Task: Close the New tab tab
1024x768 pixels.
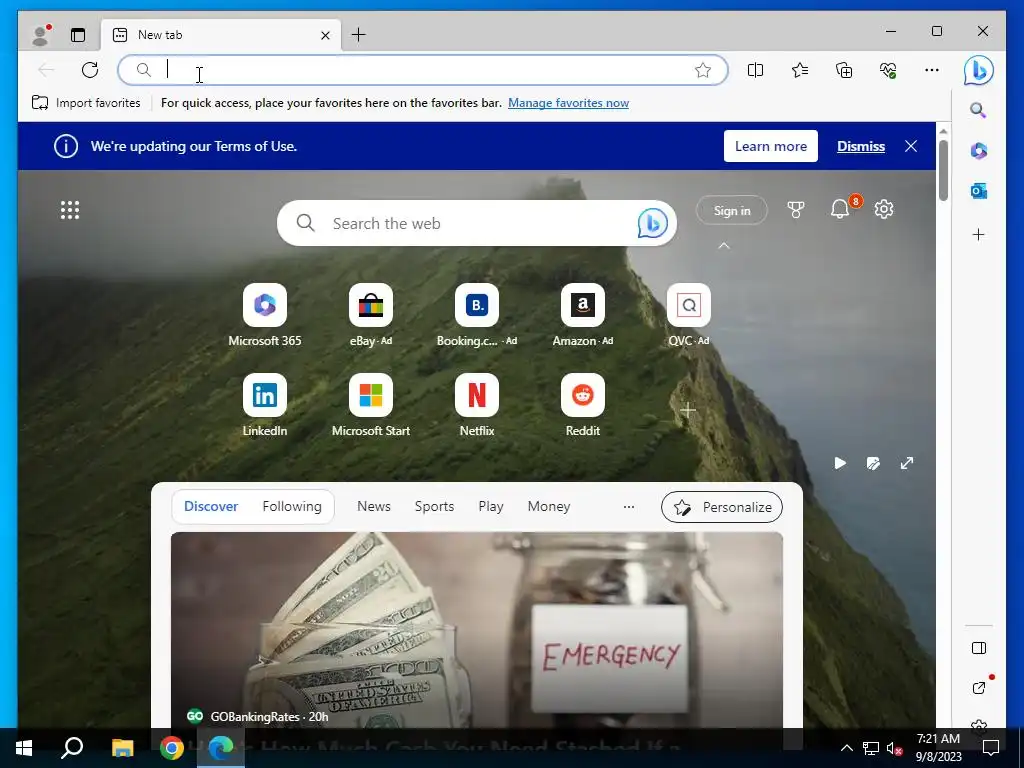Action: (x=325, y=35)
